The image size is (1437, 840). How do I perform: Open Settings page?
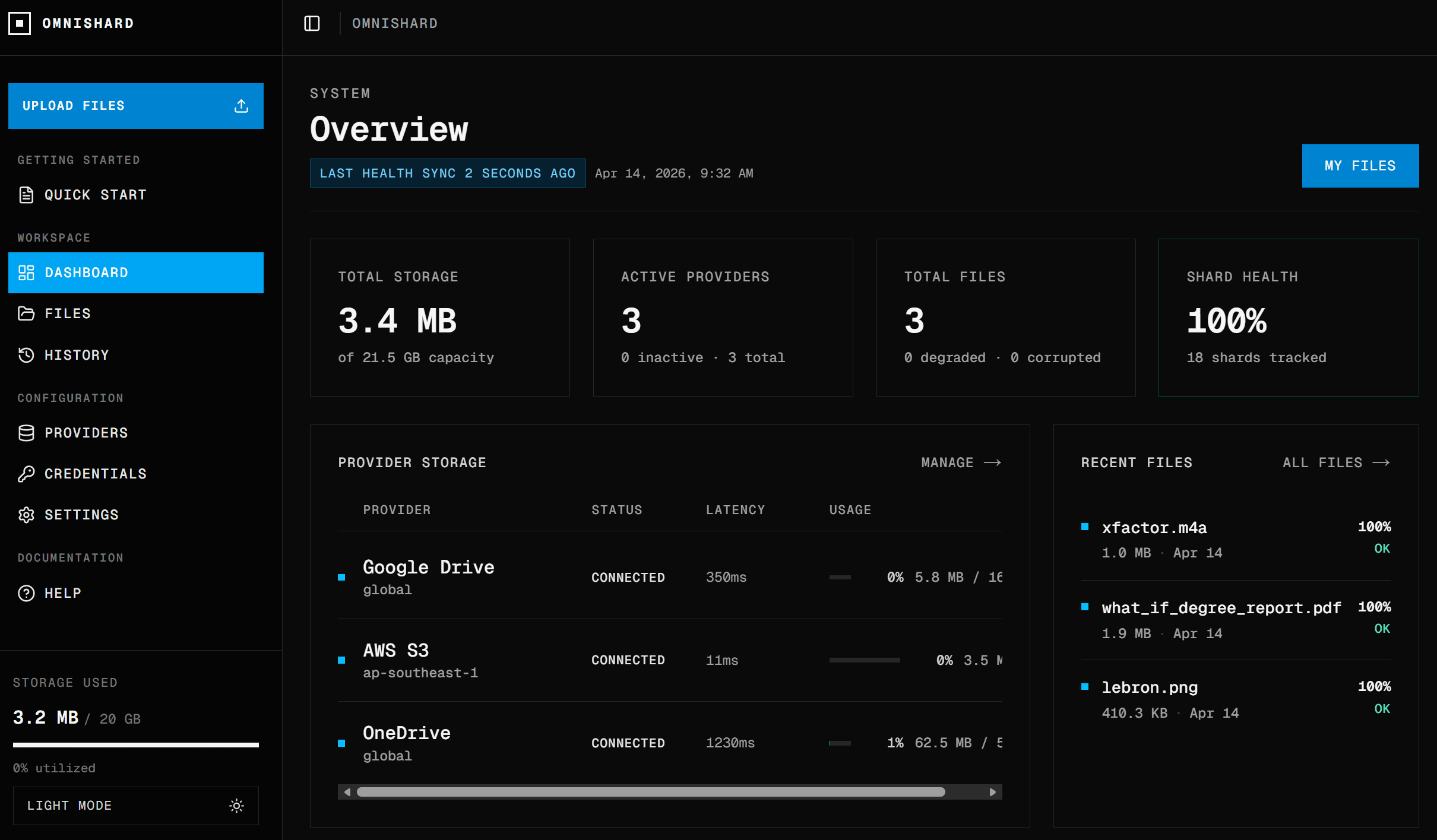pos(136,515)
